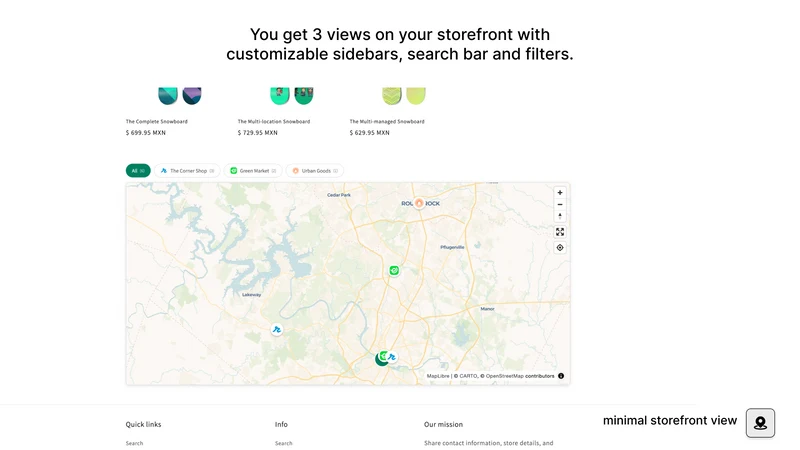Filter by The Corner Shop
The image size is (800, 450).
click(187, 171)
